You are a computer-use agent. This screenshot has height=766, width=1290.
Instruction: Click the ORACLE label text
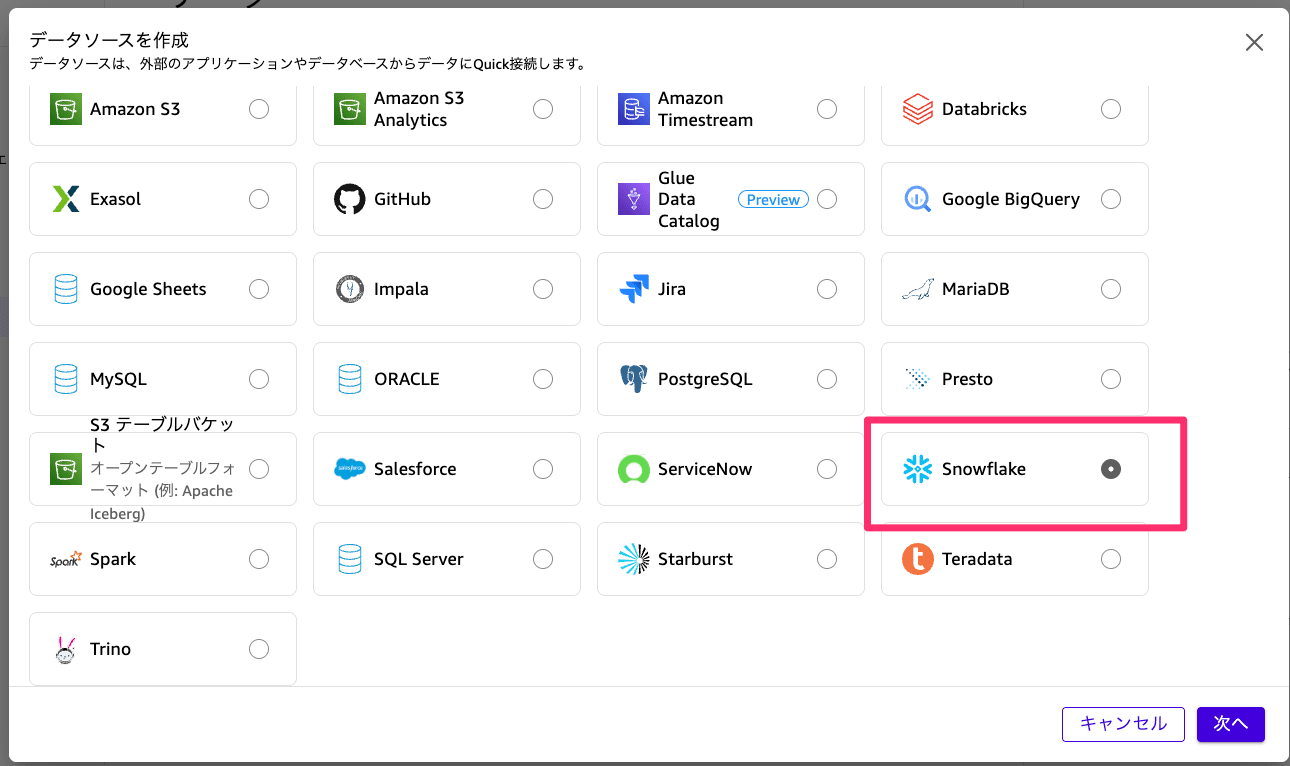point(407,379)
